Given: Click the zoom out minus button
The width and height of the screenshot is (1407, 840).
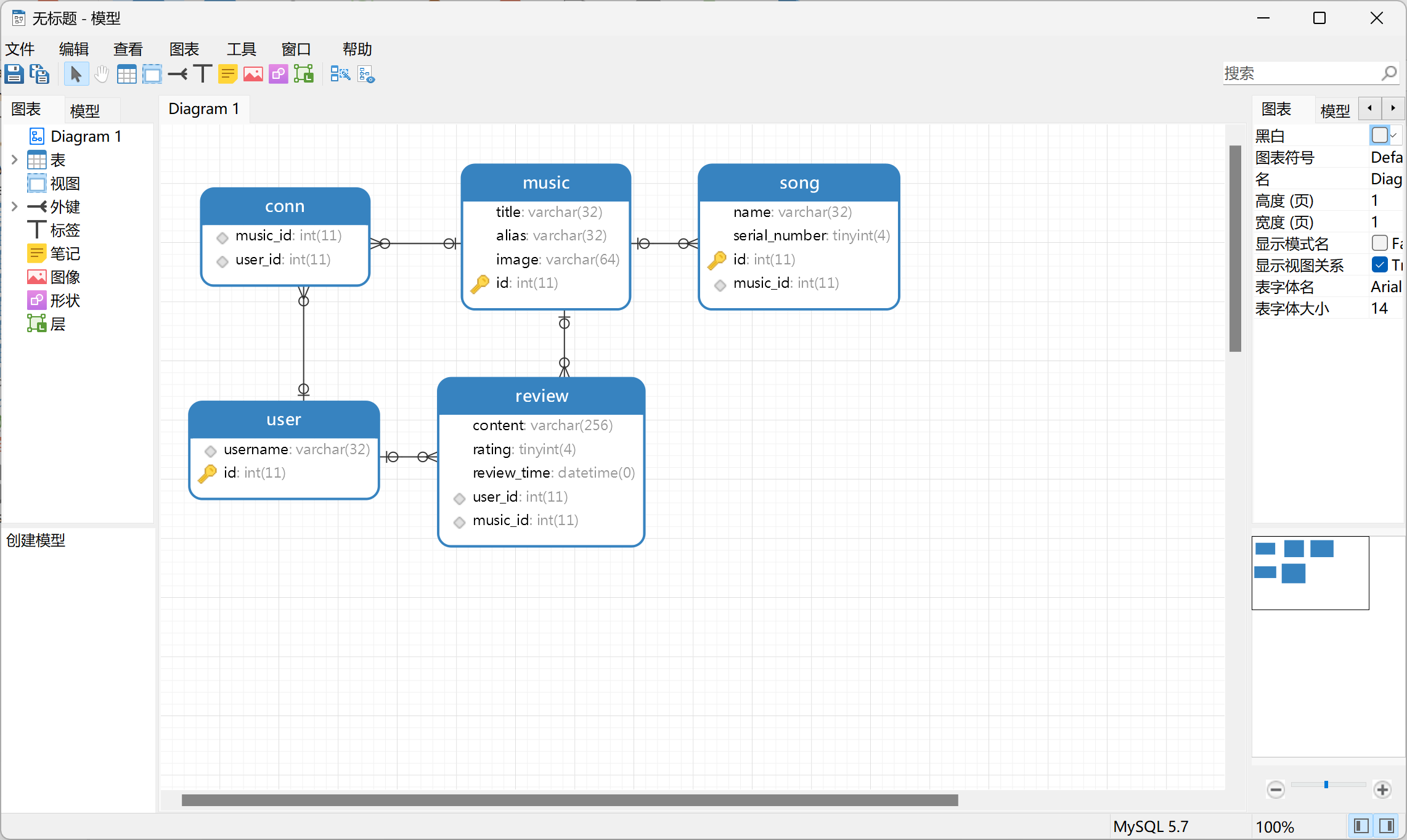Looking at the screenshot, I should [x=1276, y=789].
